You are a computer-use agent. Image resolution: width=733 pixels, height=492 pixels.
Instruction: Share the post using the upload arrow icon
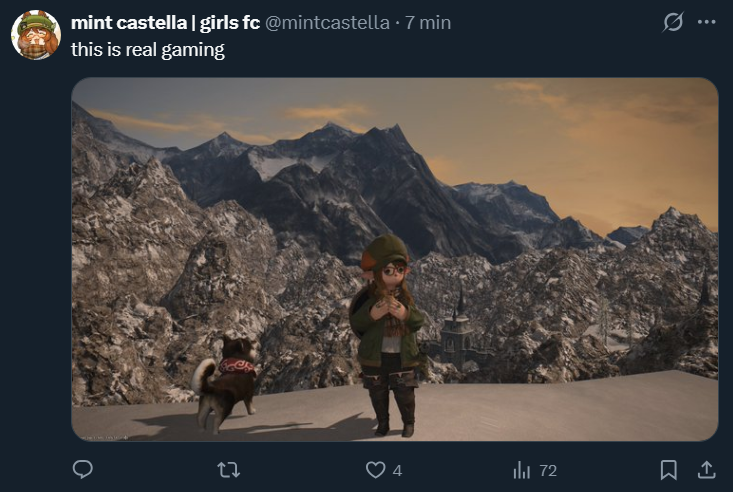point(706,470)
